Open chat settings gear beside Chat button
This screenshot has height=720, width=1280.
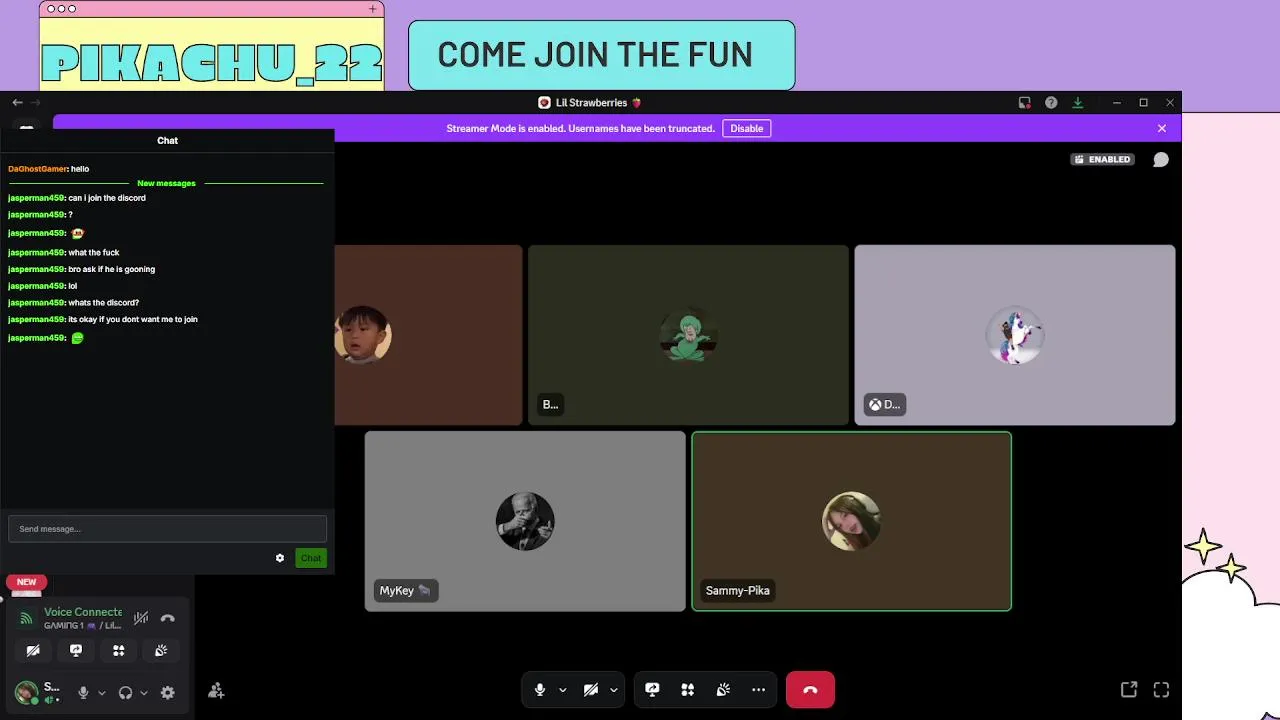pyautogui.click(x=280, y=558)
